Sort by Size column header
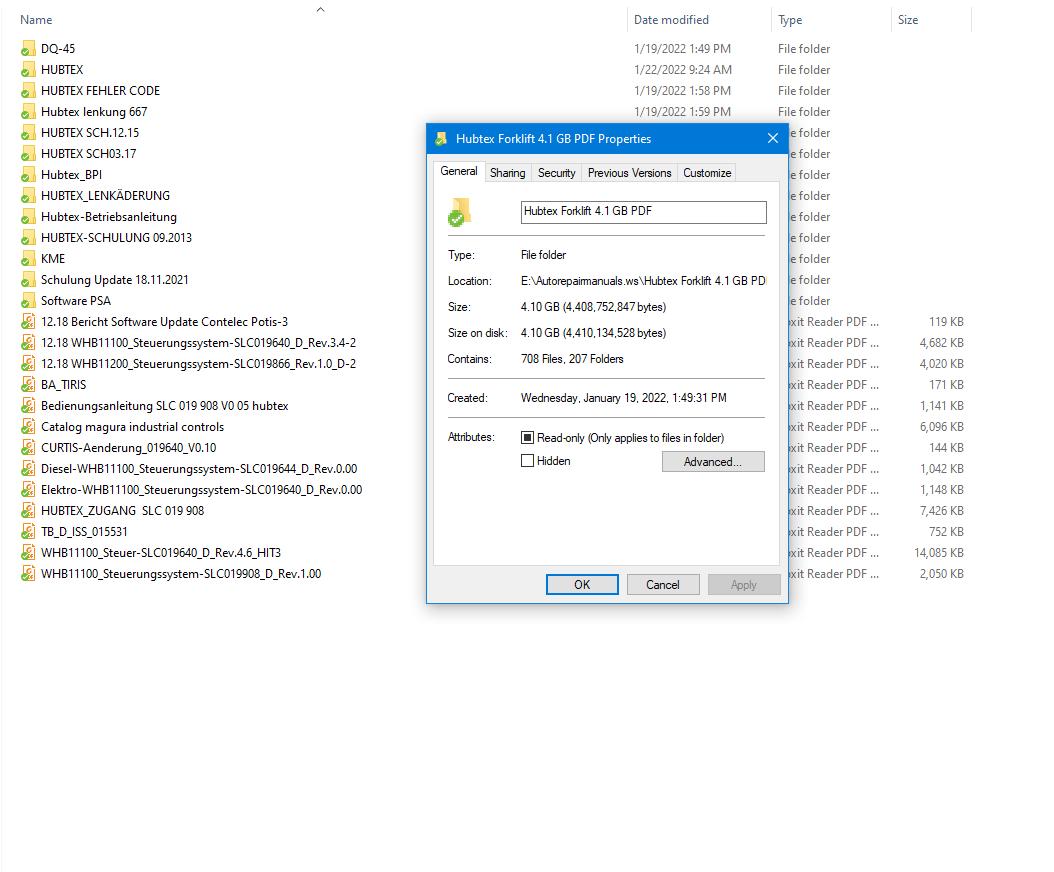Image resolution: width=1054 pixels, height=872 pixels. coord(907,20)
